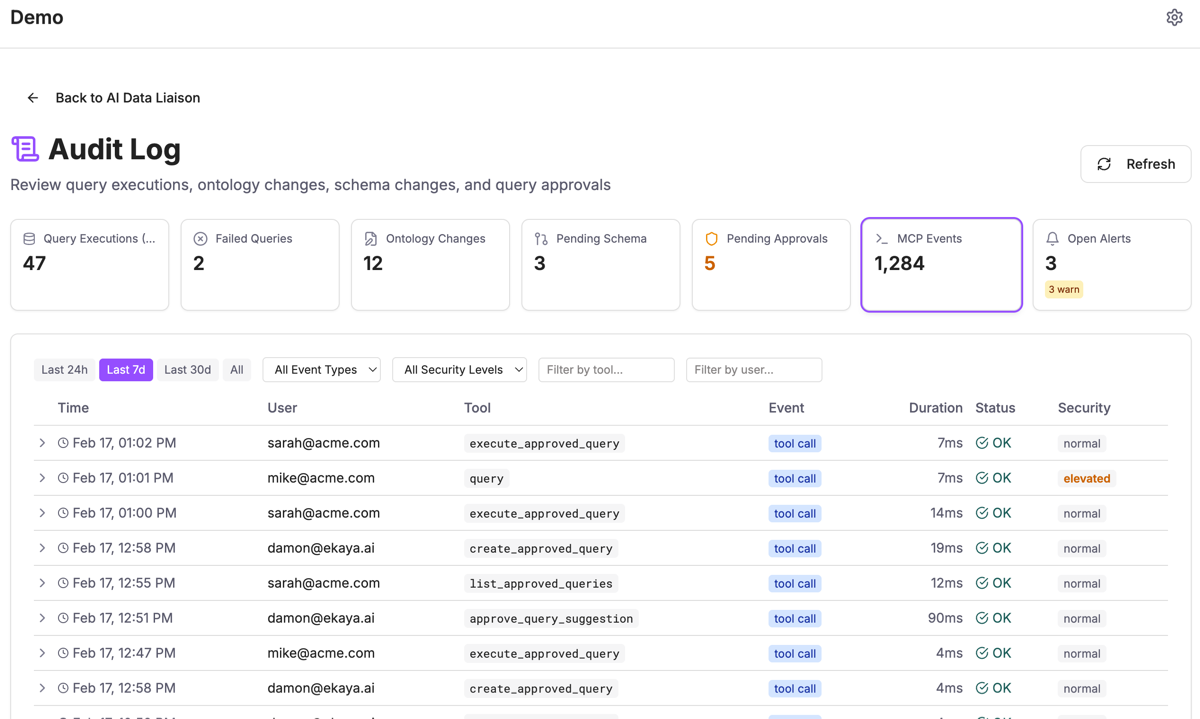Click the Failed Queries error icon
Screen dimensions: 1200x719
(202, 238)
